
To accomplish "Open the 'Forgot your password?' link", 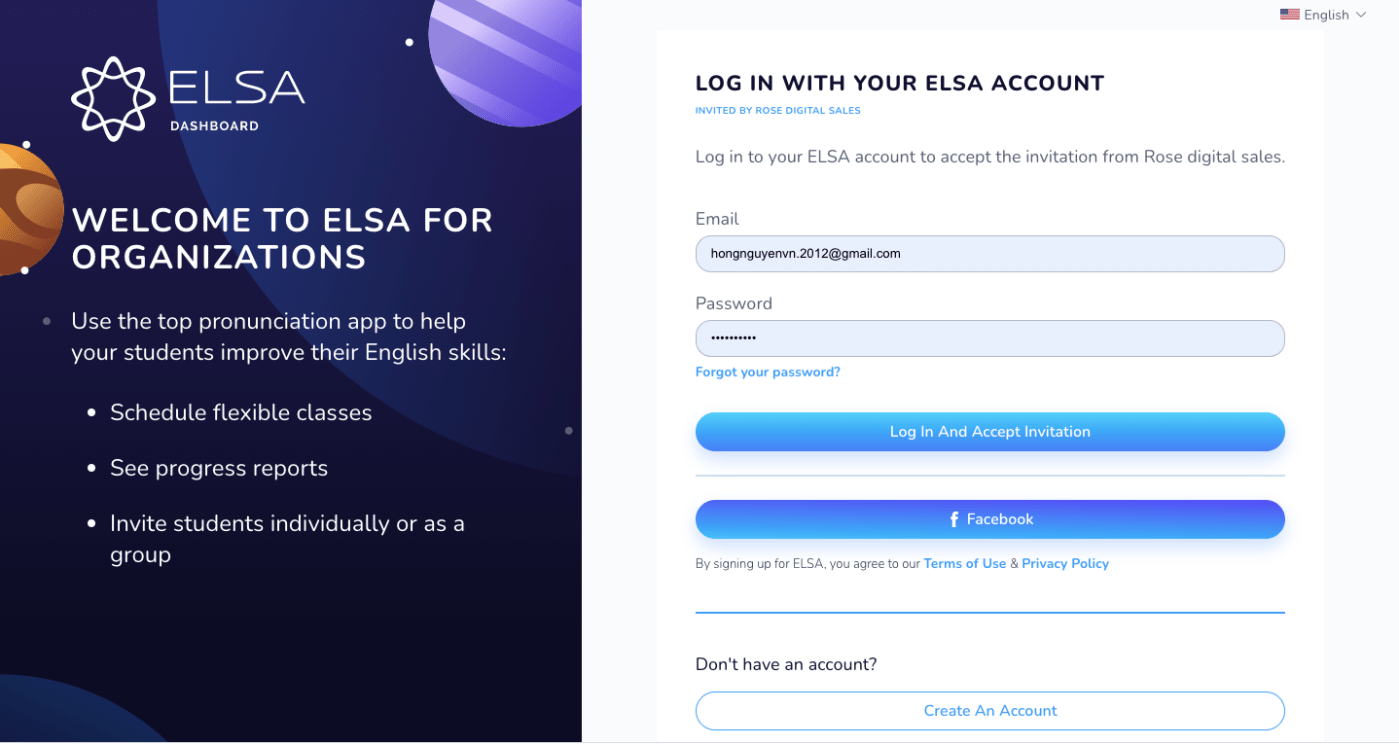I will point(767,372).
